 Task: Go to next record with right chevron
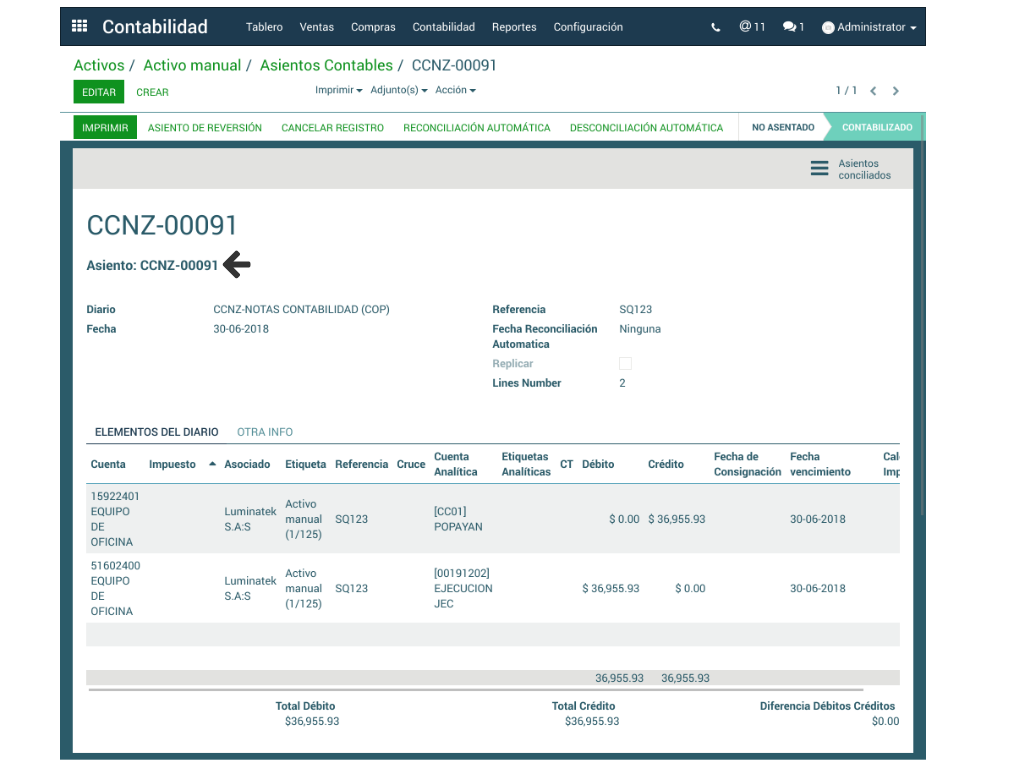(896, 91)
